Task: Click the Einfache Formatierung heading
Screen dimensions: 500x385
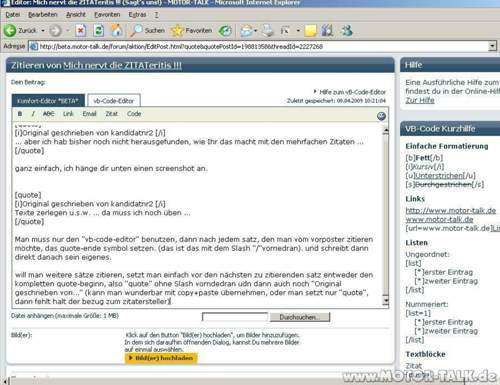Action: [447, 146]
